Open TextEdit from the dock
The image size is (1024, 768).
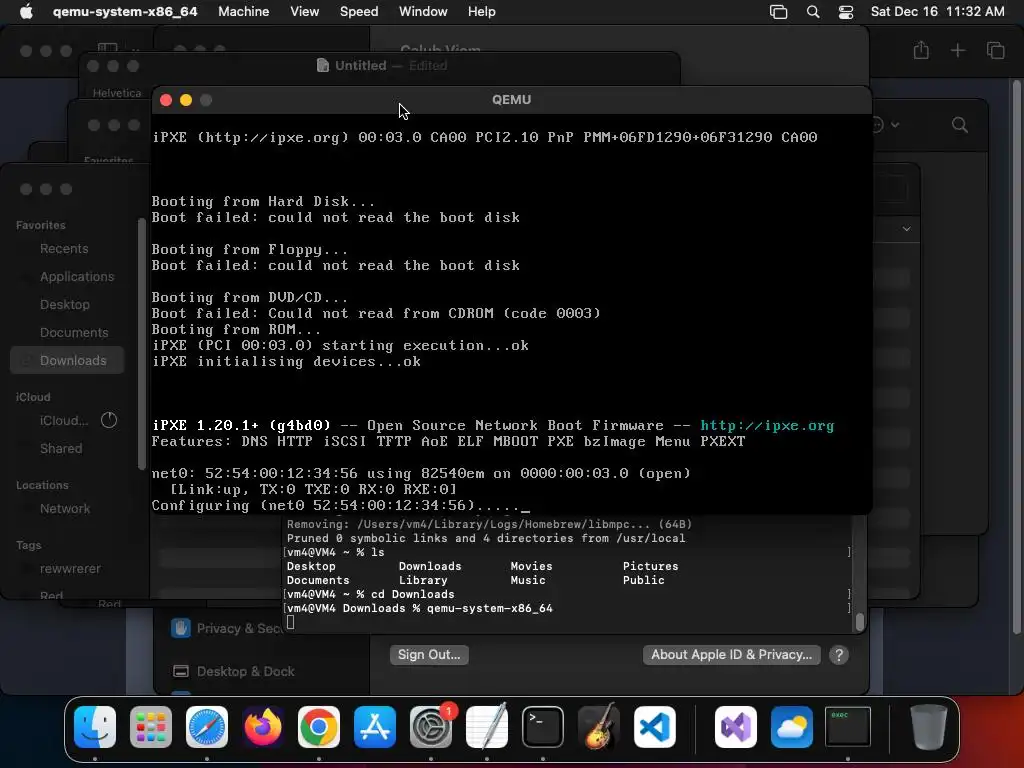coord(487,726)
